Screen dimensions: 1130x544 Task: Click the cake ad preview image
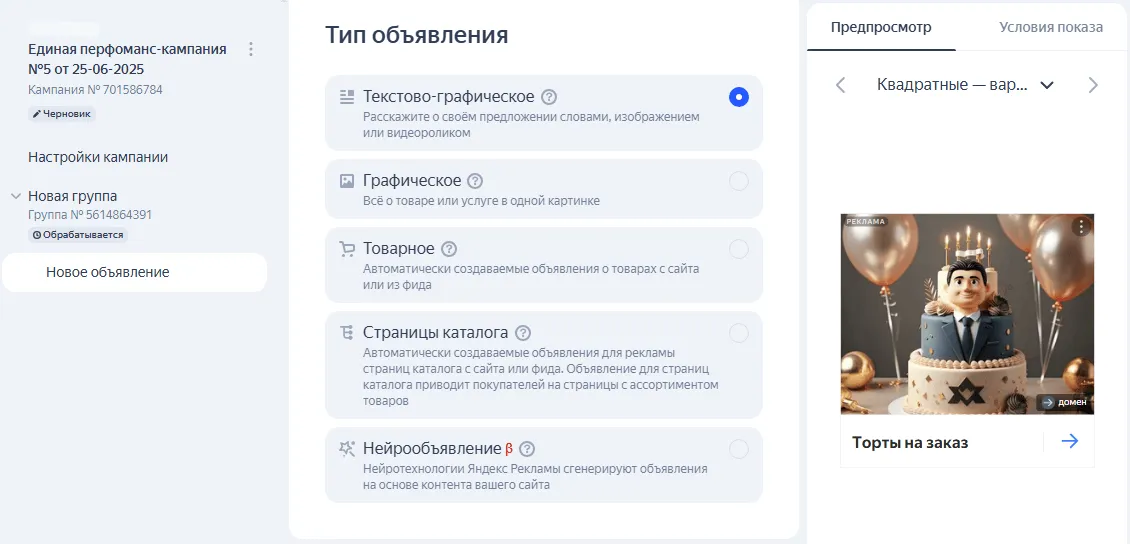click(967, 314)
